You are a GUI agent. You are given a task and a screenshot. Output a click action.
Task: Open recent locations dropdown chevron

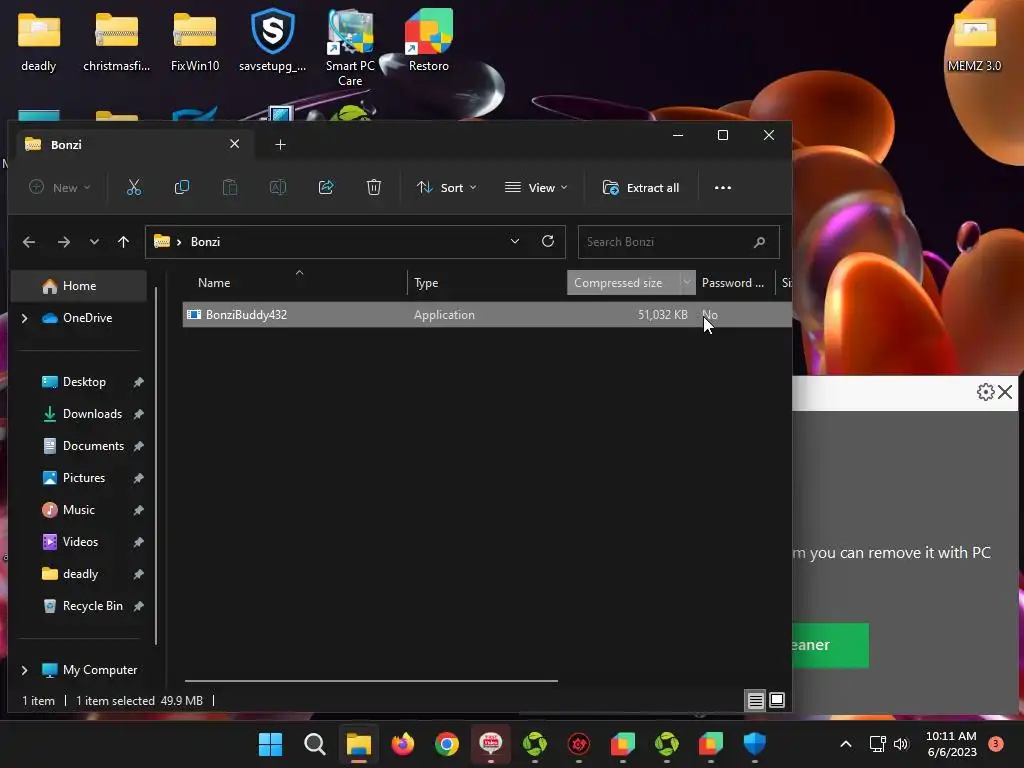pyautogui.click(x=94, y=242)
